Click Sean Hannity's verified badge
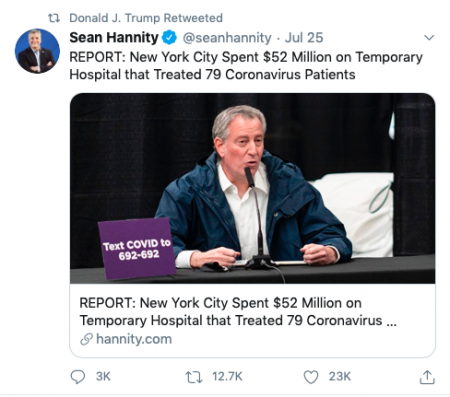Viewport: 450px width, 397px height. pyautogui.click(x=169, y=37)
